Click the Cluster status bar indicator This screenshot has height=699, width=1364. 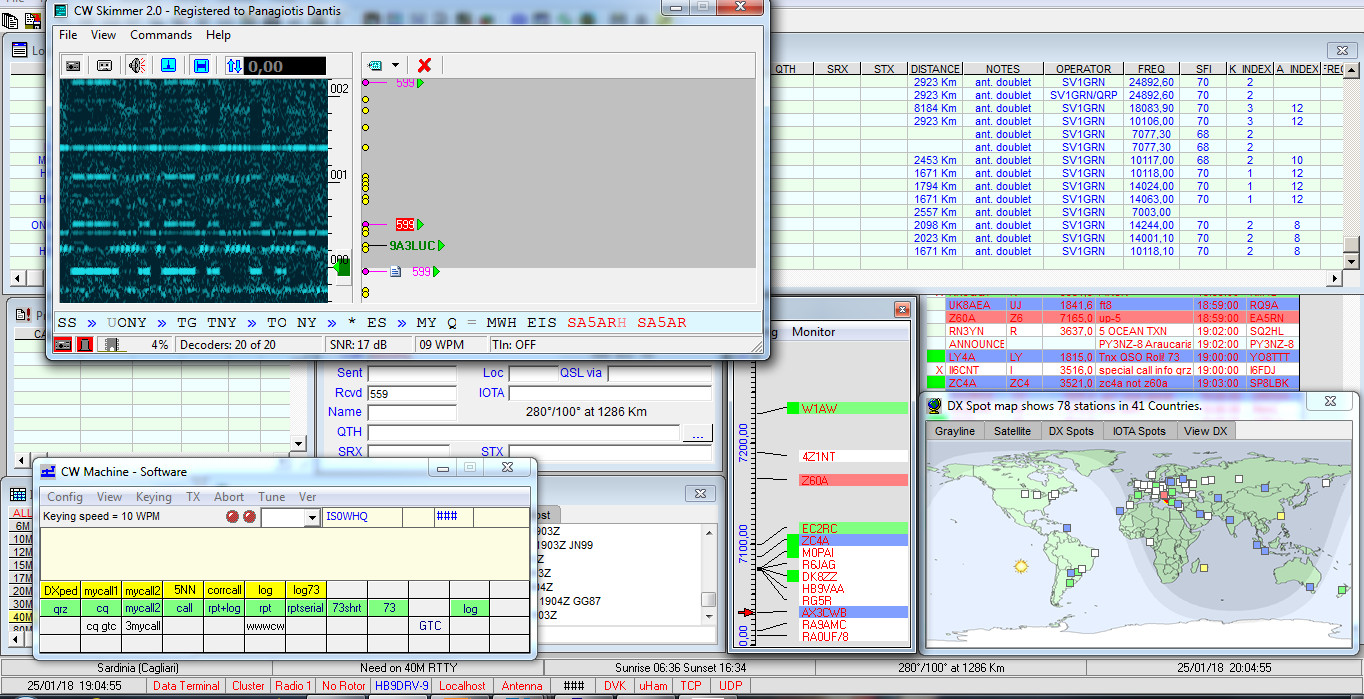point(248,686)
